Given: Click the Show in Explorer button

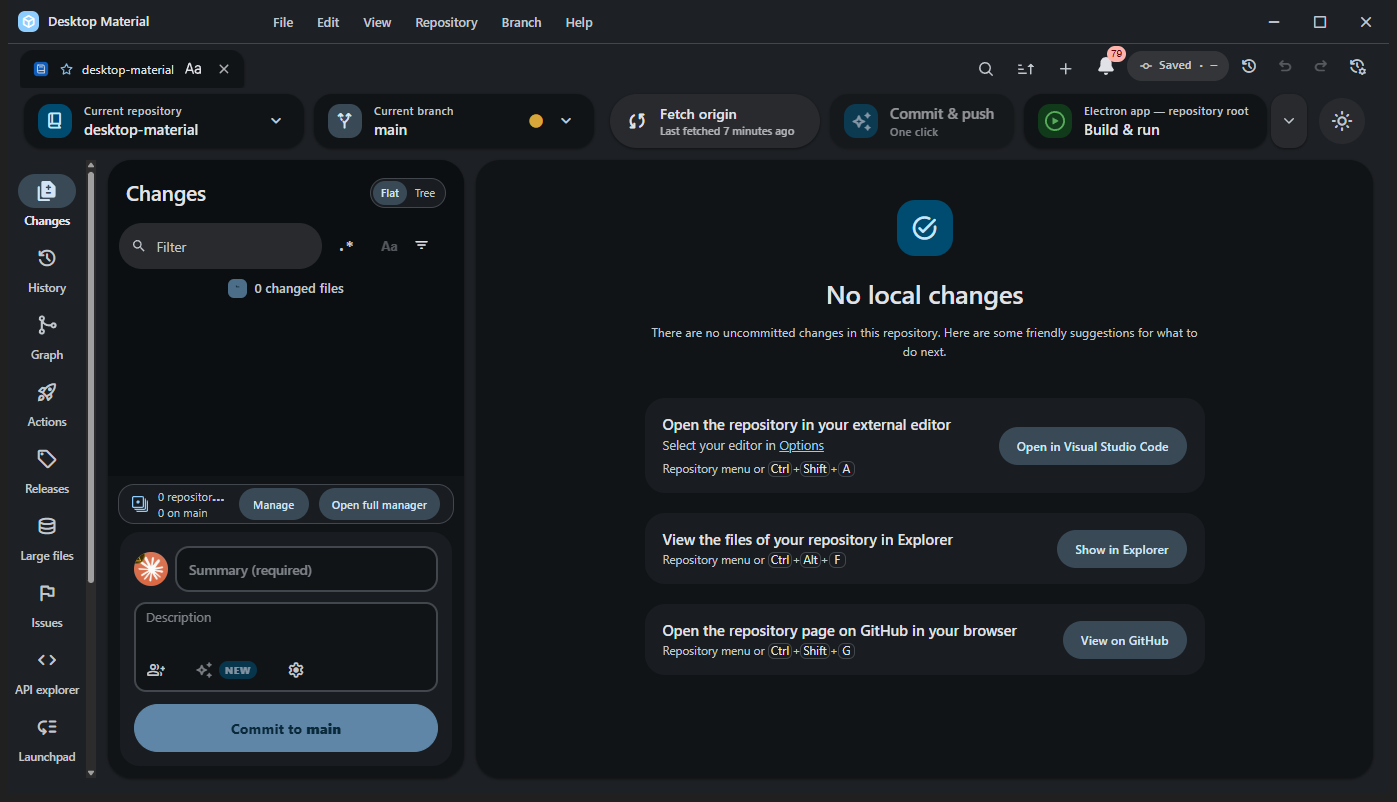Looking at the screenshot, I should pyautogui.click(x=1121, y=549).
